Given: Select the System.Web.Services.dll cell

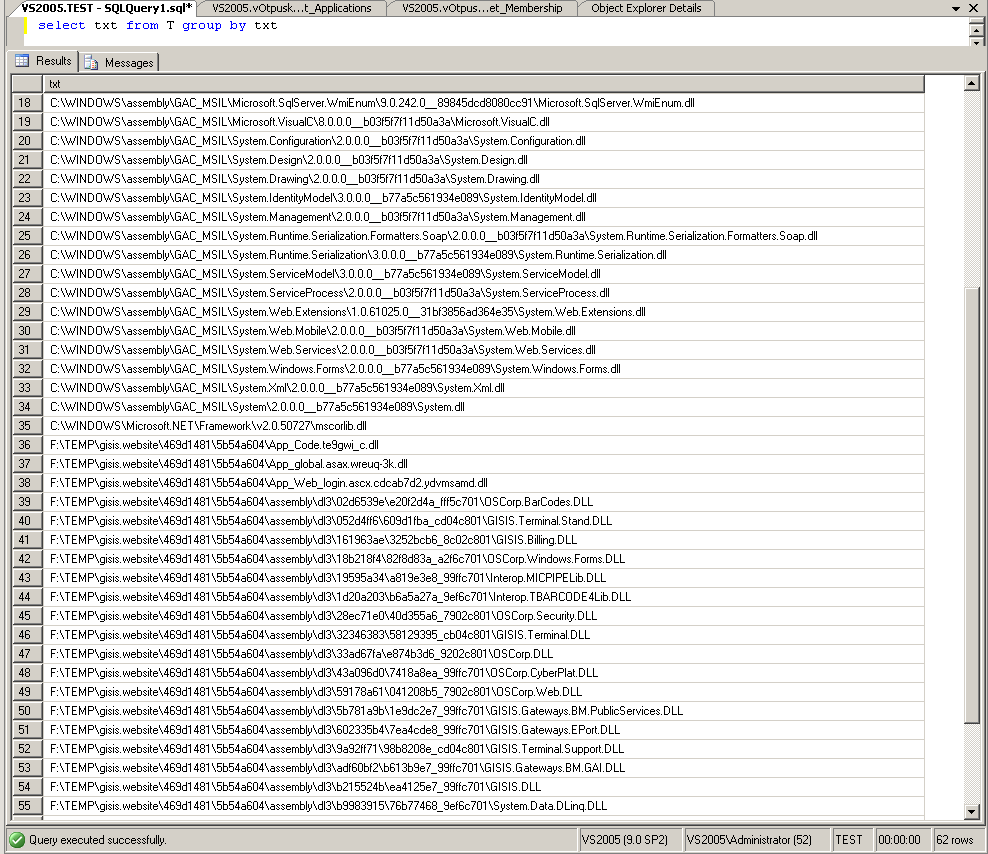Looking at the screenshot, I should [483, 350].
